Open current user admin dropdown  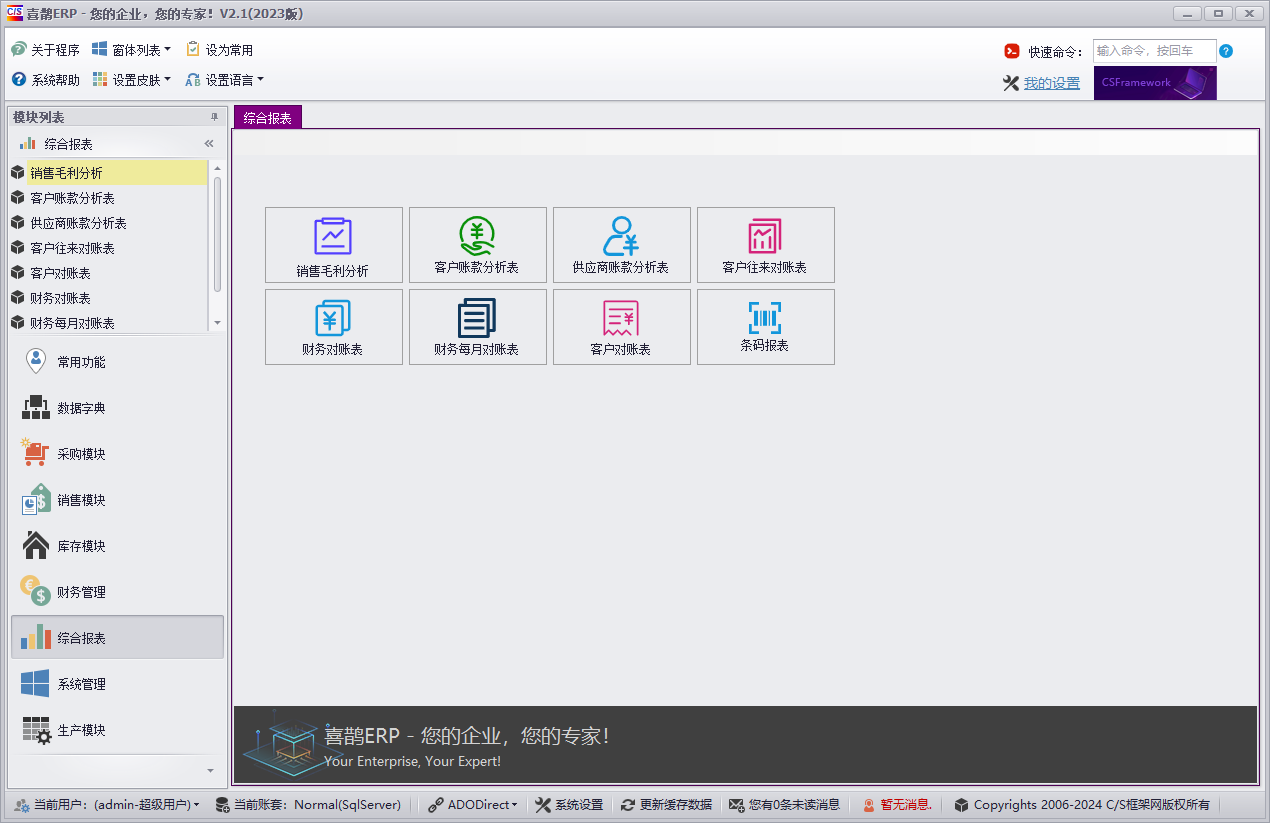tap(107, 804)
